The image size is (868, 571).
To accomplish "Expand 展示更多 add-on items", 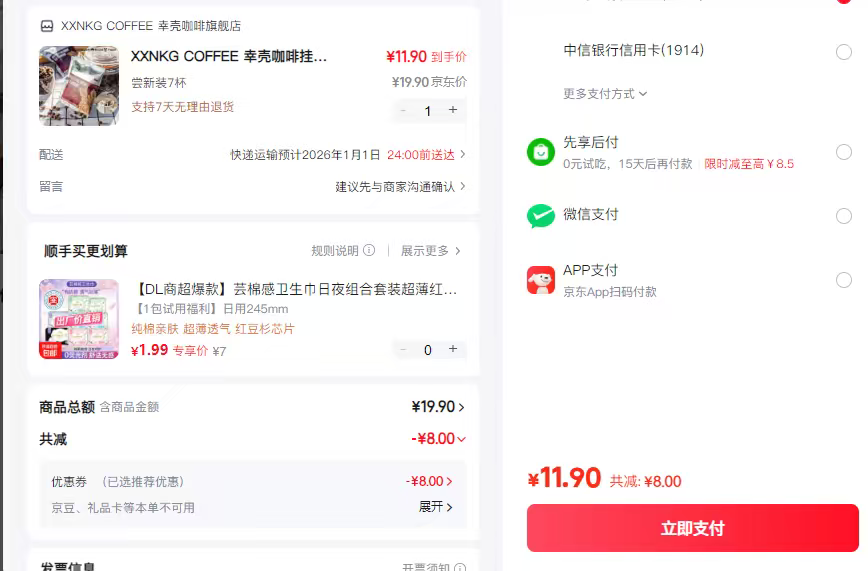I will tap(431, 251).
